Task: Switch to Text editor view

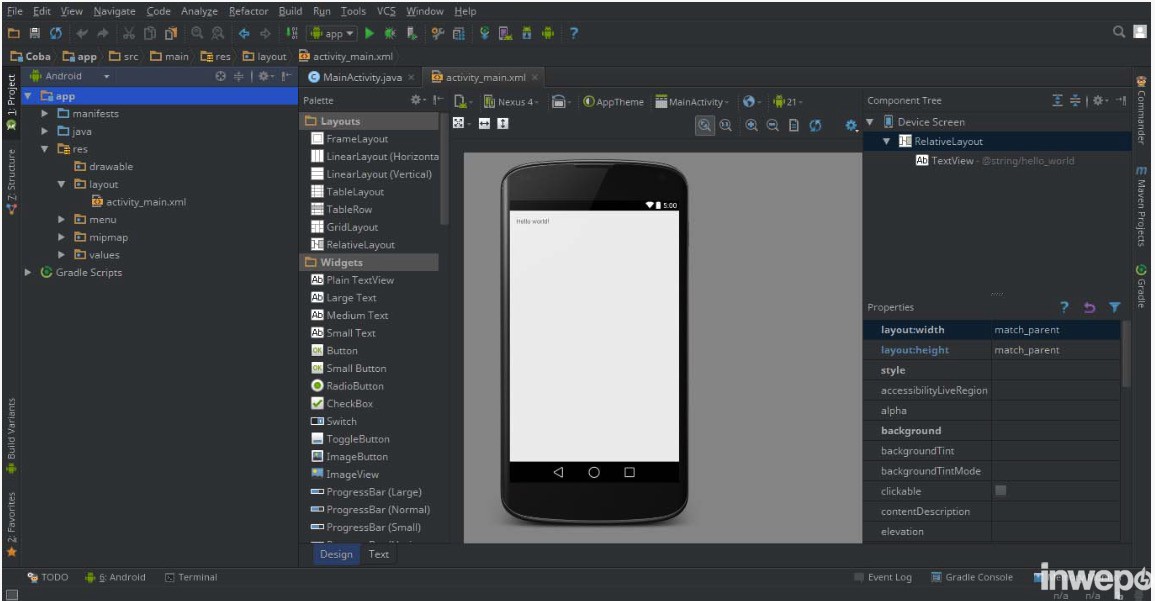Action: tap(379, 554)
